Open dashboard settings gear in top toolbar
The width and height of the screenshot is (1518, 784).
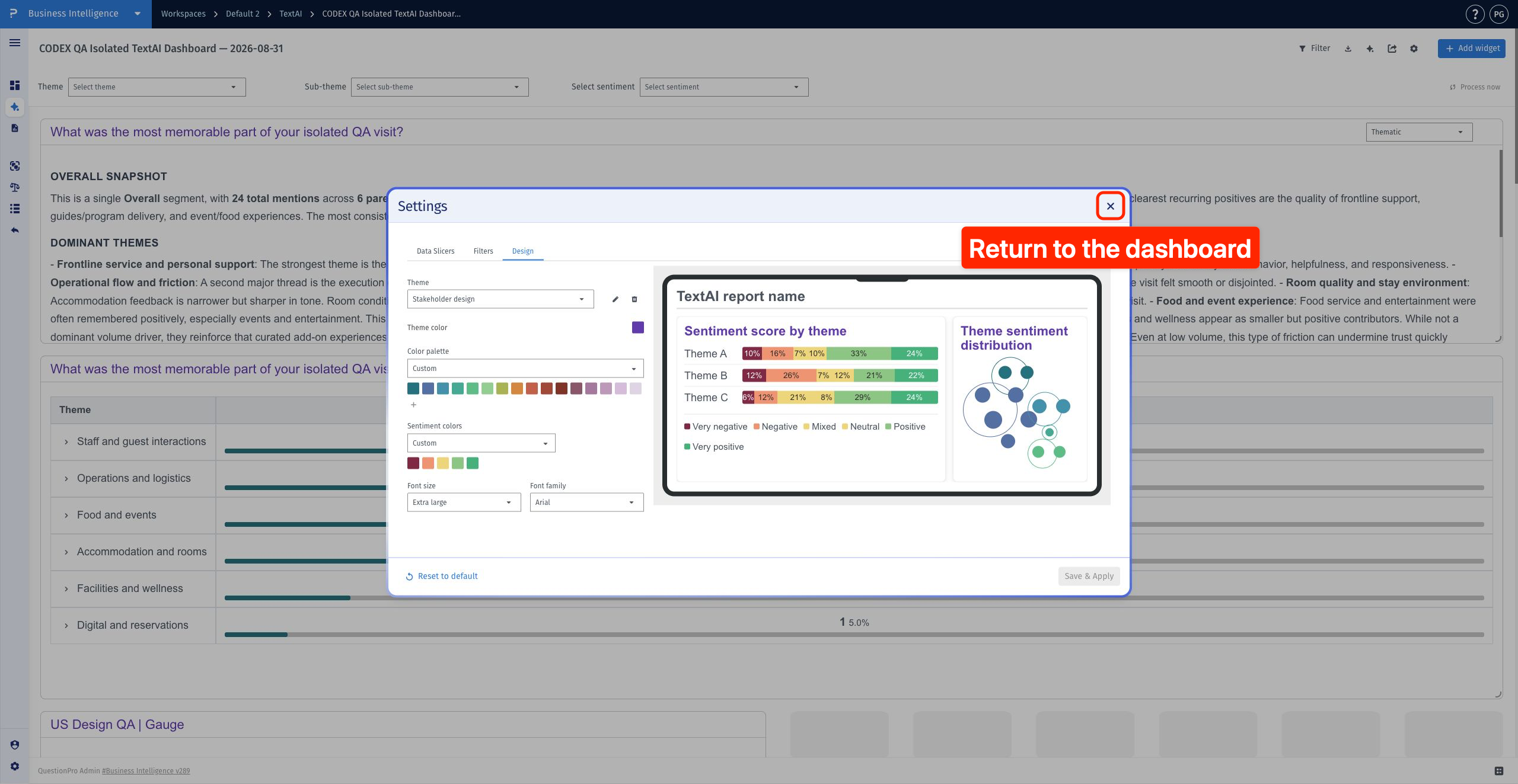1414,49
